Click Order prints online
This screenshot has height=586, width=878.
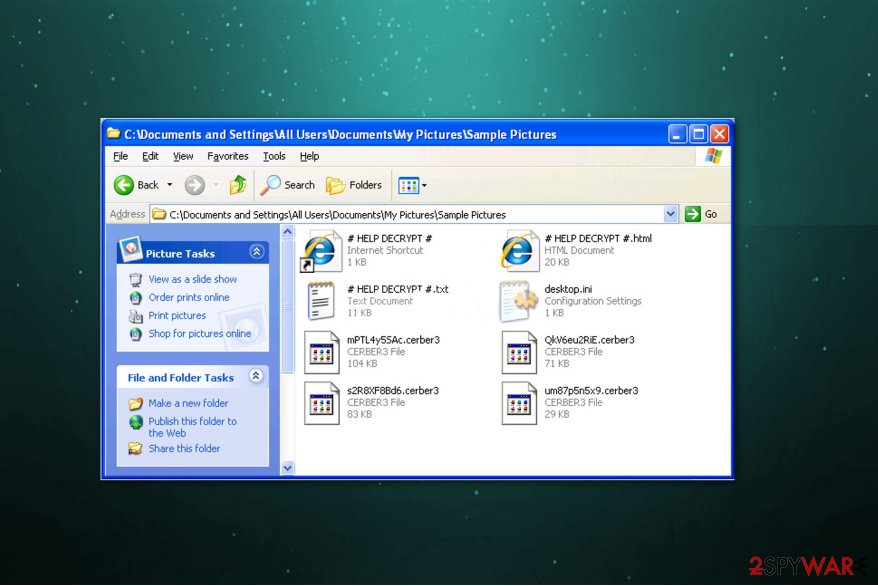(189, 297)
